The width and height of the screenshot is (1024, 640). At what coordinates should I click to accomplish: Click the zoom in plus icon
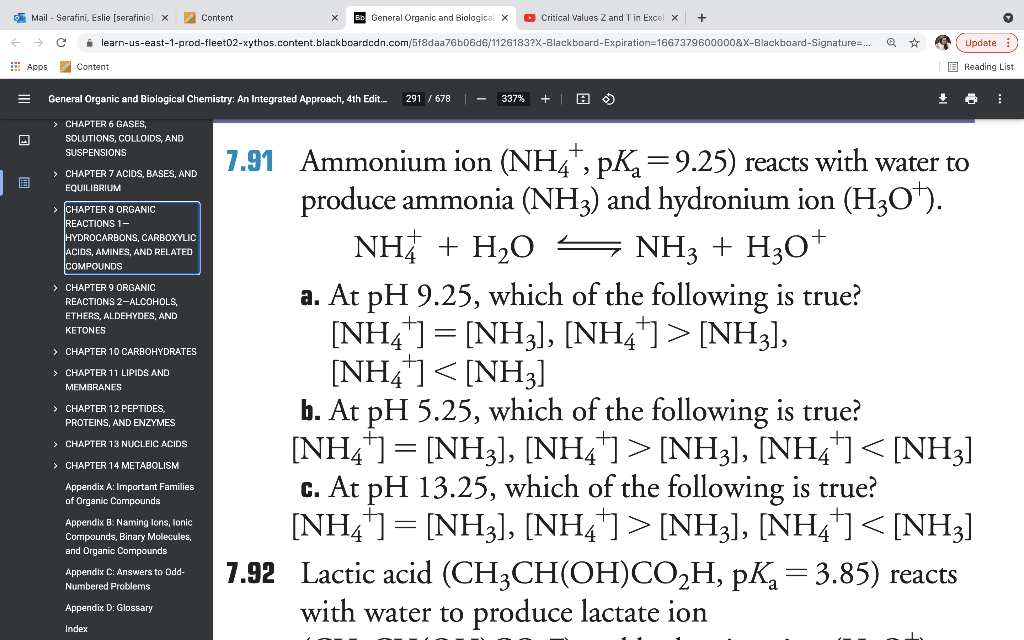tap(545, 99)
